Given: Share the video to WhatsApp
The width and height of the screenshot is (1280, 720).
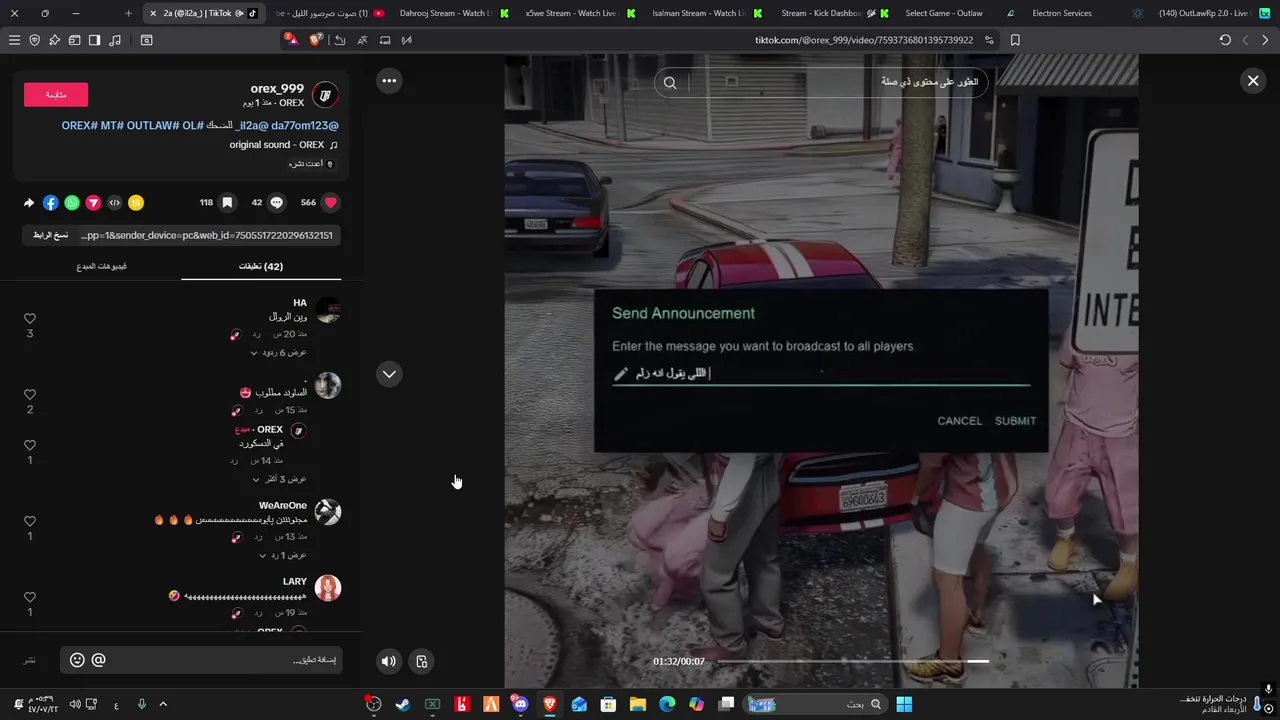Looking at the screenshot, I should pos(72,203).
